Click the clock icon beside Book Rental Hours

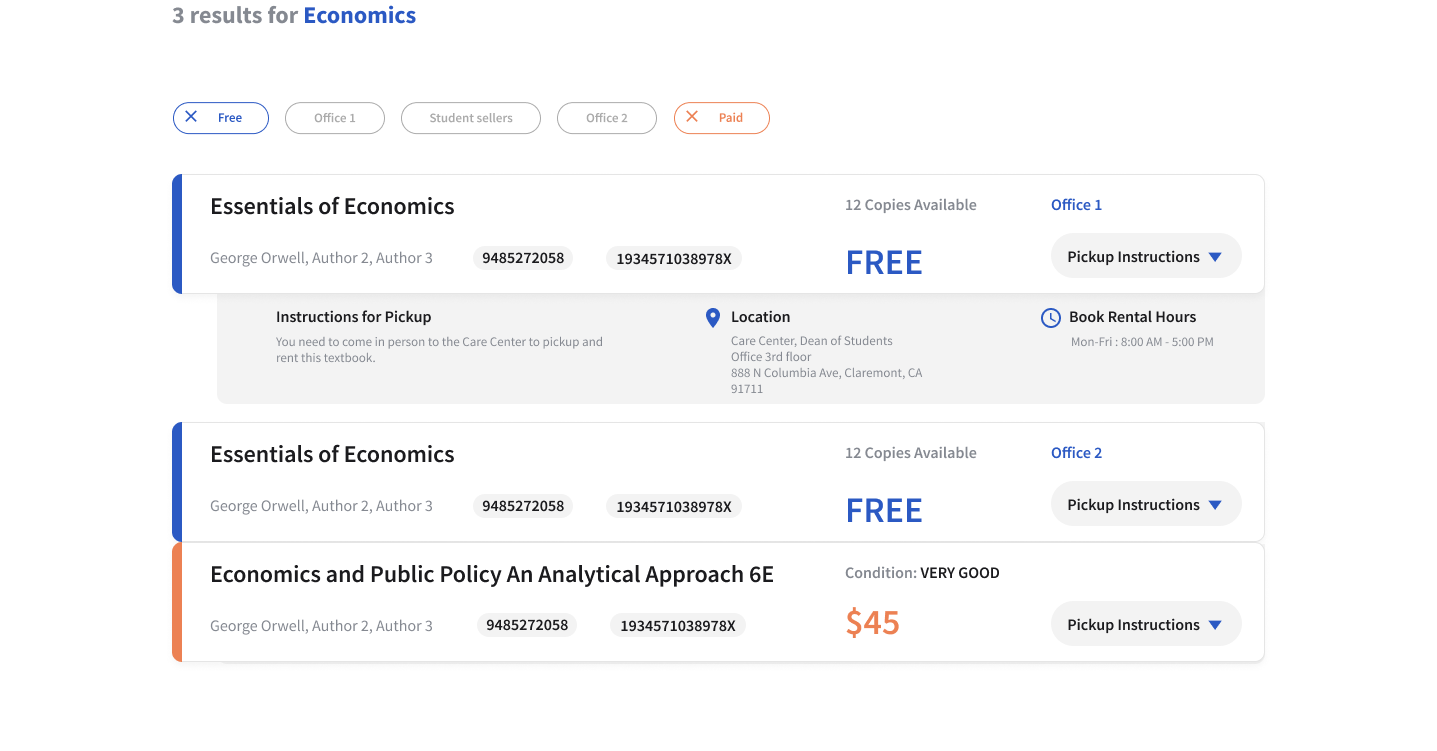[x=1051, y=318]
